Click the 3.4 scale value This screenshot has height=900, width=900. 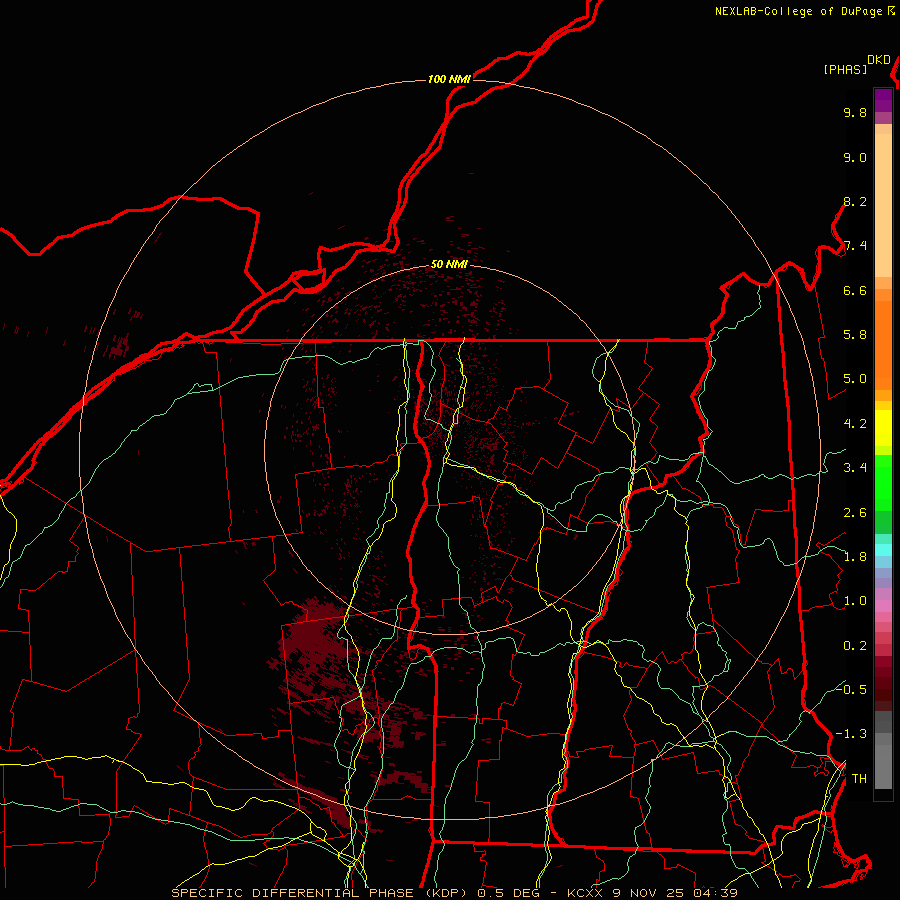pyautogui.click(x=855, y=468)
